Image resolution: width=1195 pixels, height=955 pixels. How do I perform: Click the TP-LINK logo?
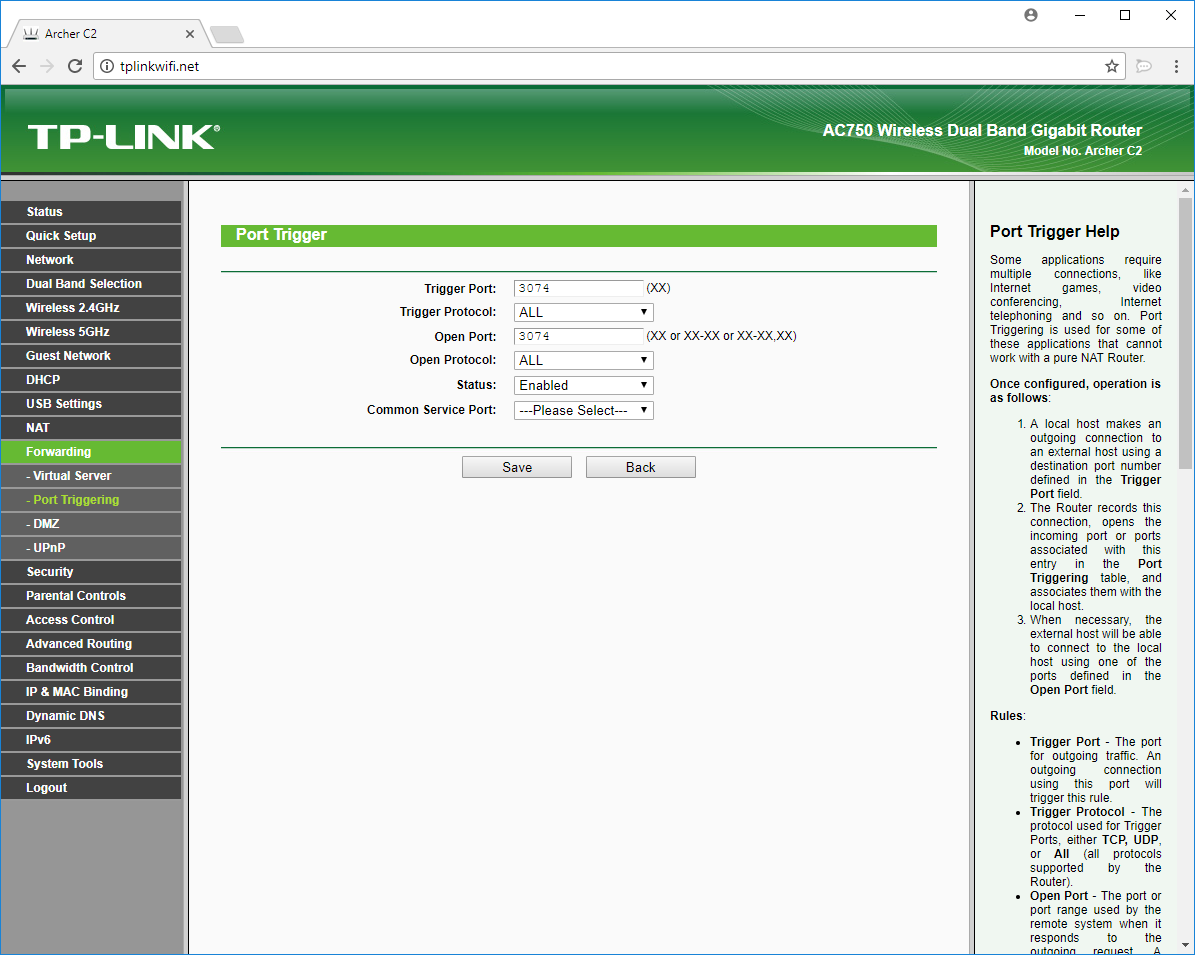tap(124, 137)
